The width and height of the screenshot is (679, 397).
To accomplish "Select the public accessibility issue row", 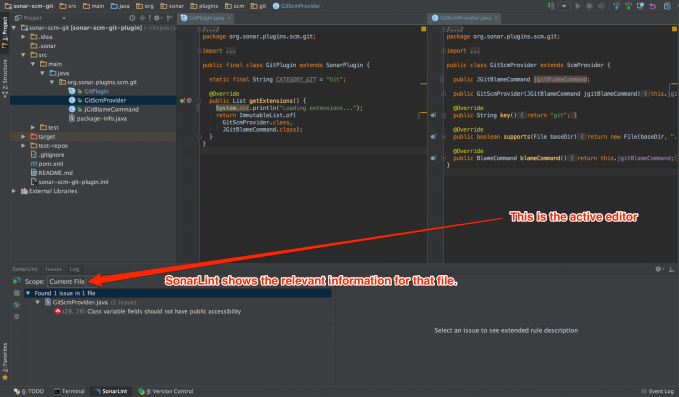I will tap(148, 311).
